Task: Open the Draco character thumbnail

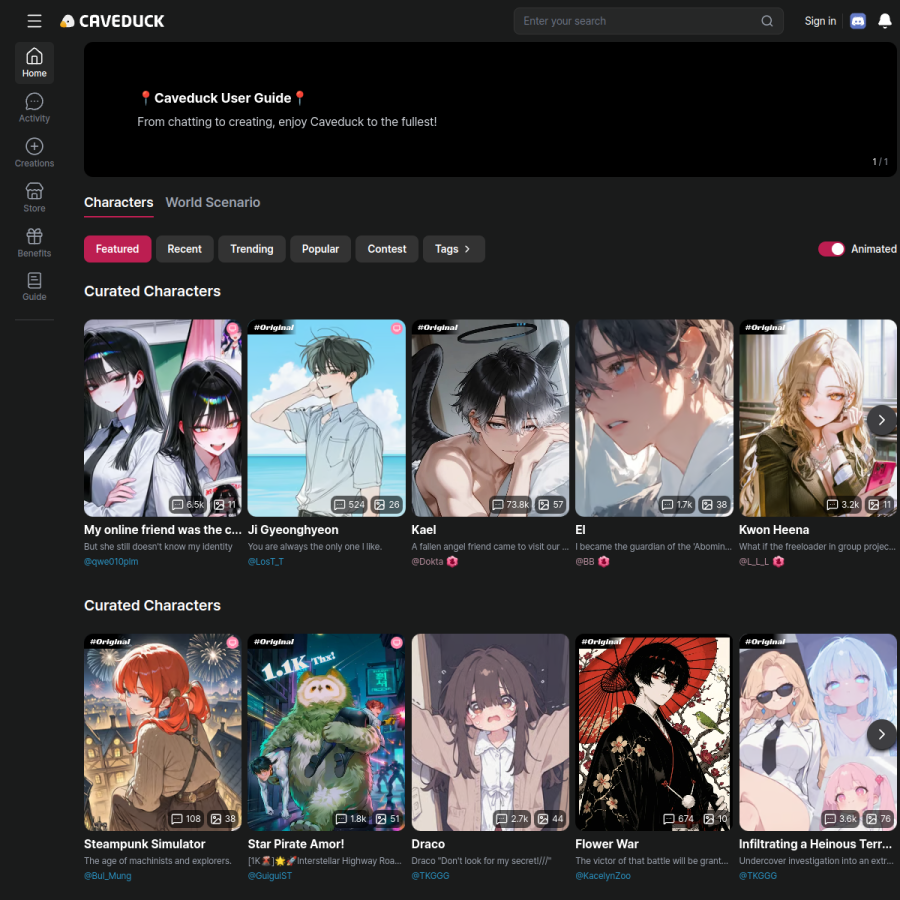Action: pyautogui.click(x=490, y=732)
